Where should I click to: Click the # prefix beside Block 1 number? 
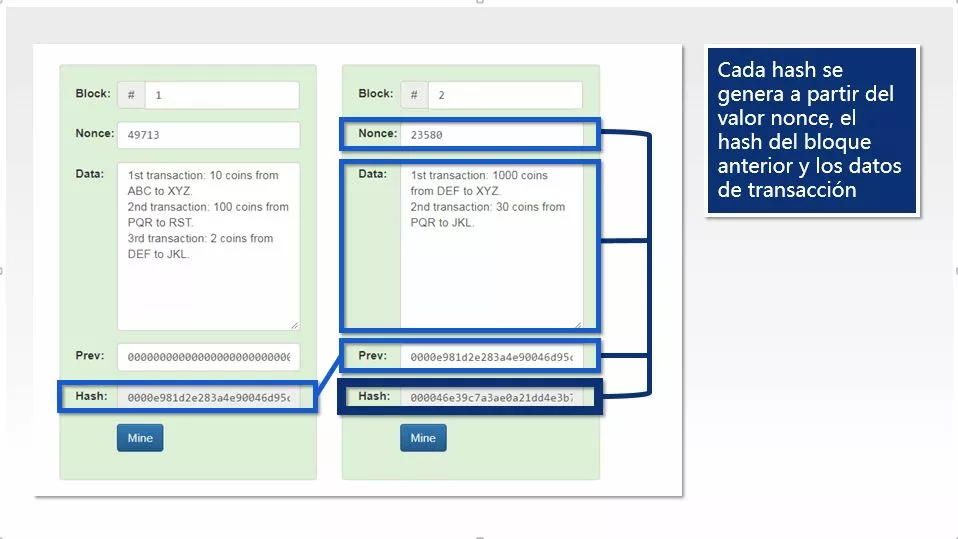(131, 95)
